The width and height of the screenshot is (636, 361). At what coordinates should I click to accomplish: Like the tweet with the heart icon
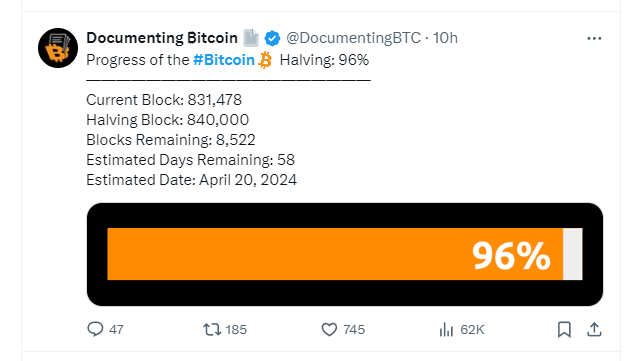tap(329, 329)
